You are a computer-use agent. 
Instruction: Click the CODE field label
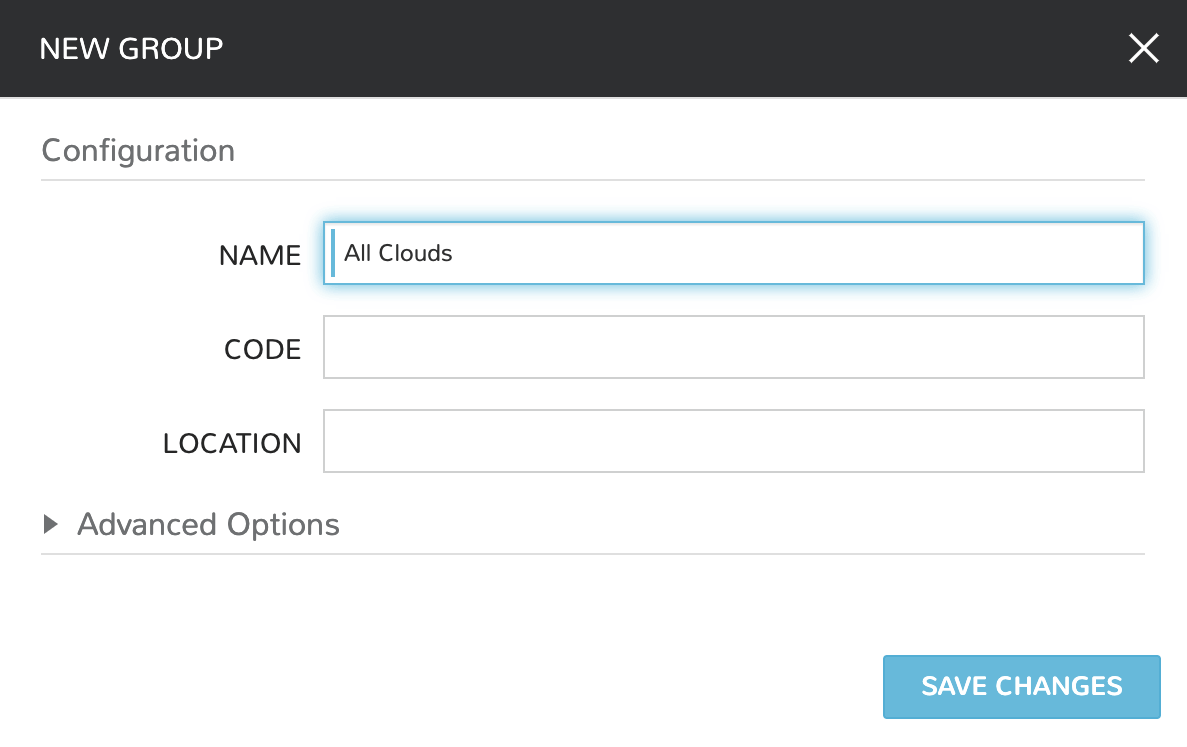point(262,350)
